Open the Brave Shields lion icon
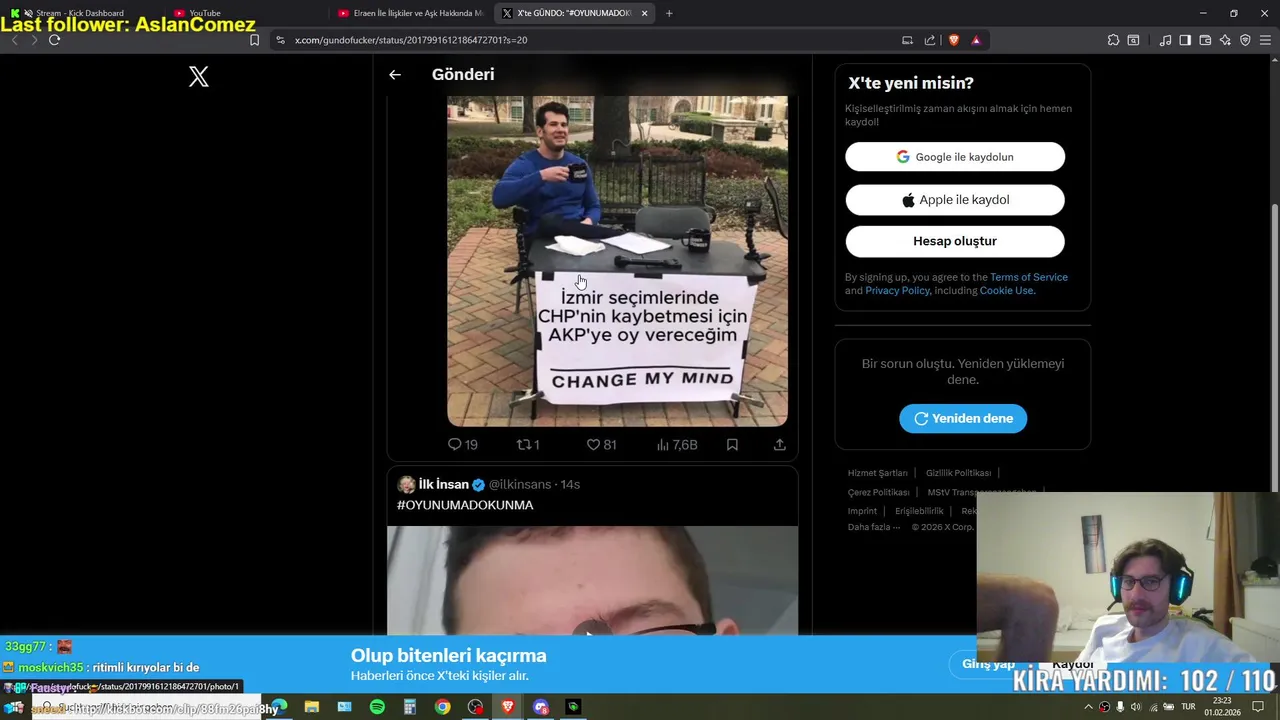1280x720 pixels. coord(954,40)
